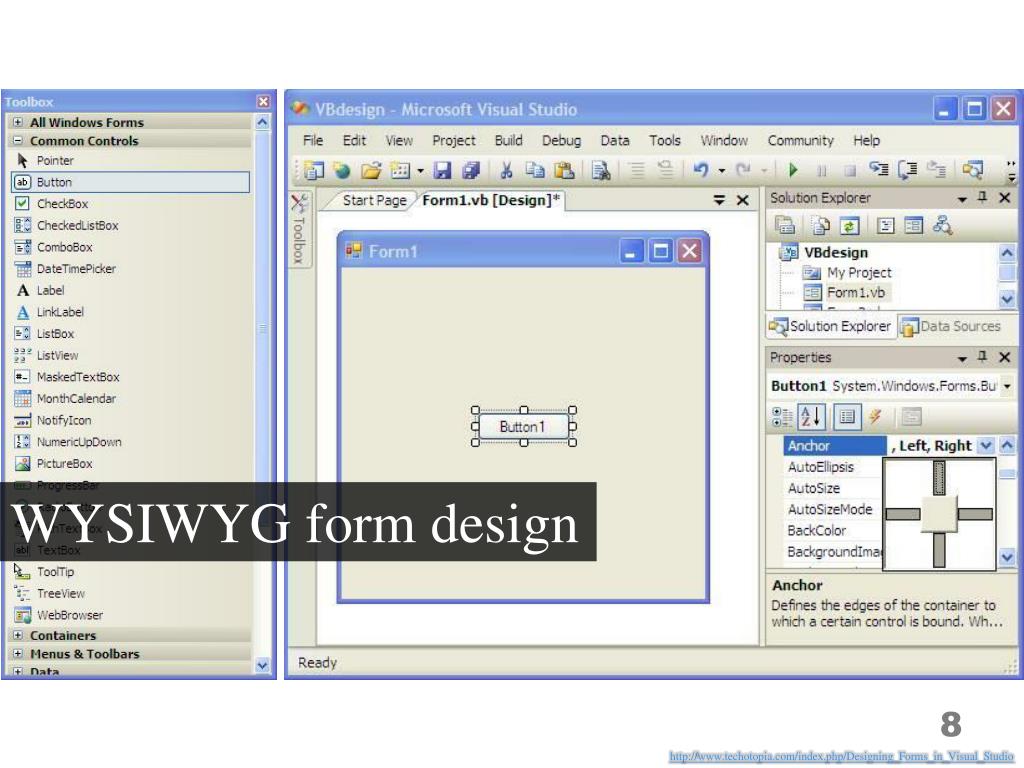
Task: Click the Paste toolbar icon
Action: [x=564, y=170]
